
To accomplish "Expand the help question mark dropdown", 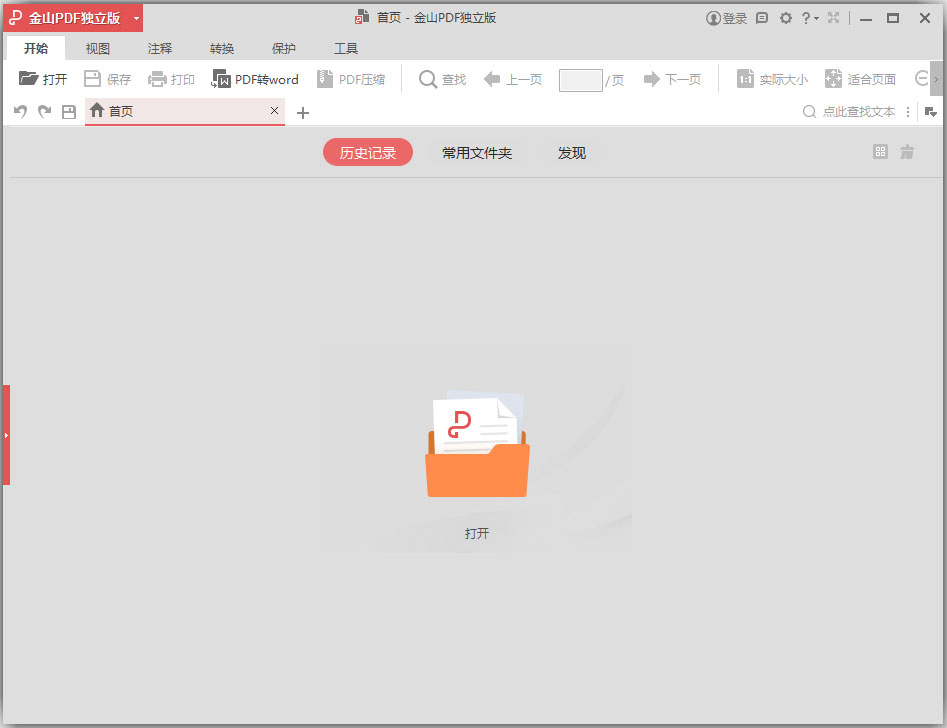I will [810, 18].
